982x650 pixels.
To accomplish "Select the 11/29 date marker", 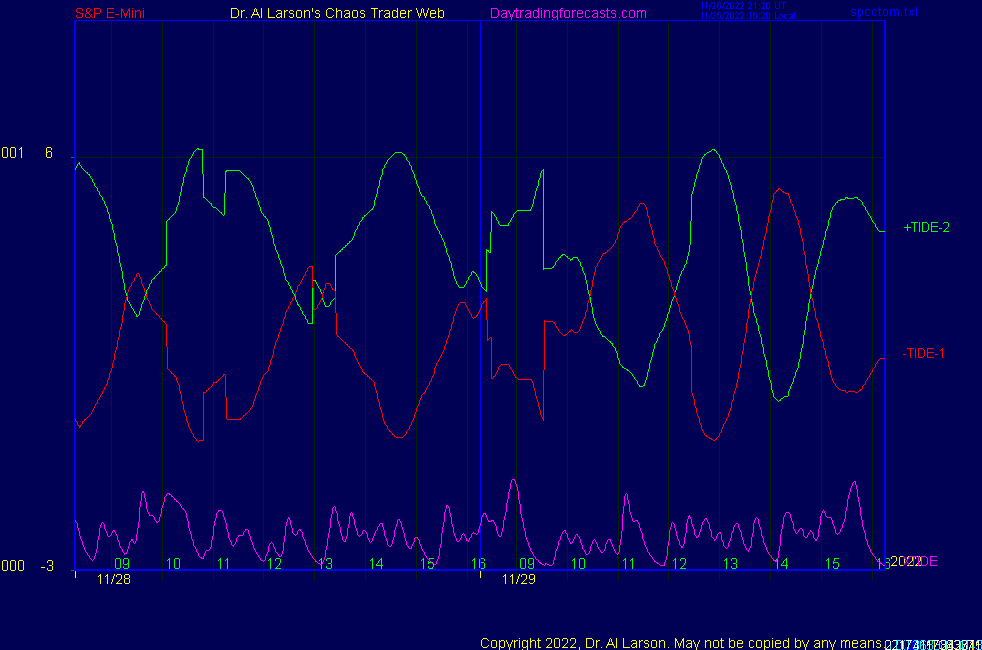I will (x=519, y=579).
